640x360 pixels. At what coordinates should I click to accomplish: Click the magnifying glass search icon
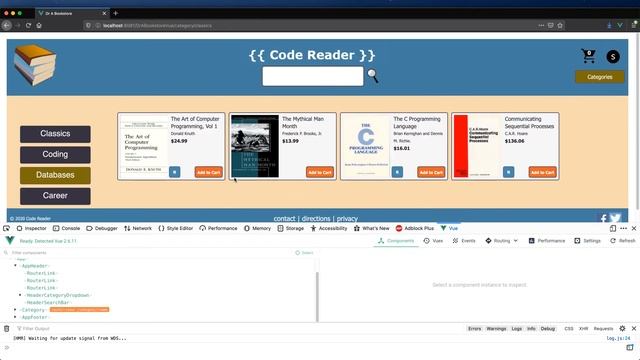372,76
